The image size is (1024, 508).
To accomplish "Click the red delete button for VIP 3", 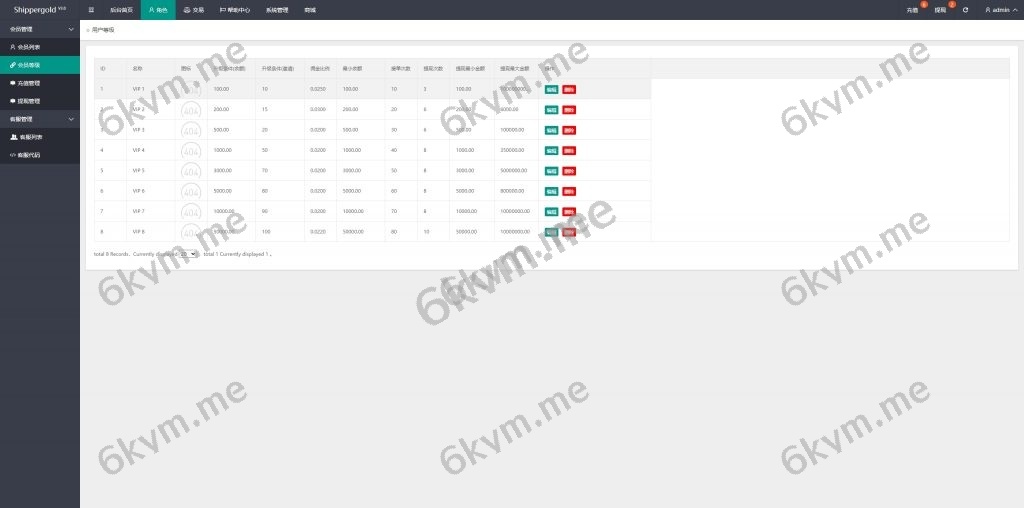I will tap(569, 130).
